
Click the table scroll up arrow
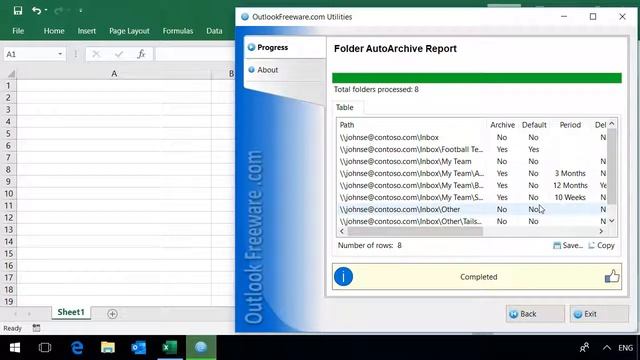[611, 124]
